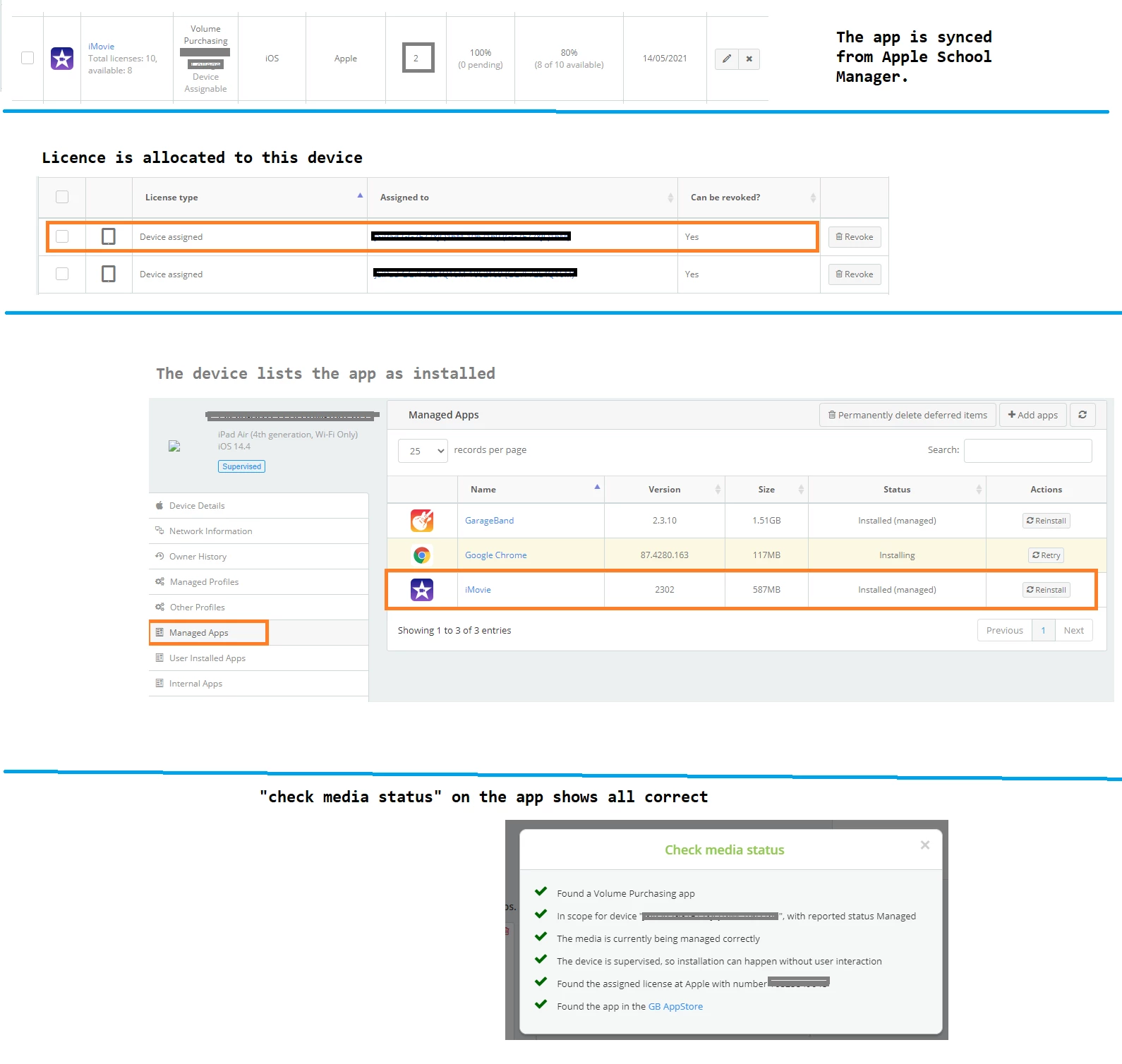The height and width of the screenshot is (1064, 1122).
Task: Tick the checkbox of first Device assigned row
Action: [x=62, y=236]
